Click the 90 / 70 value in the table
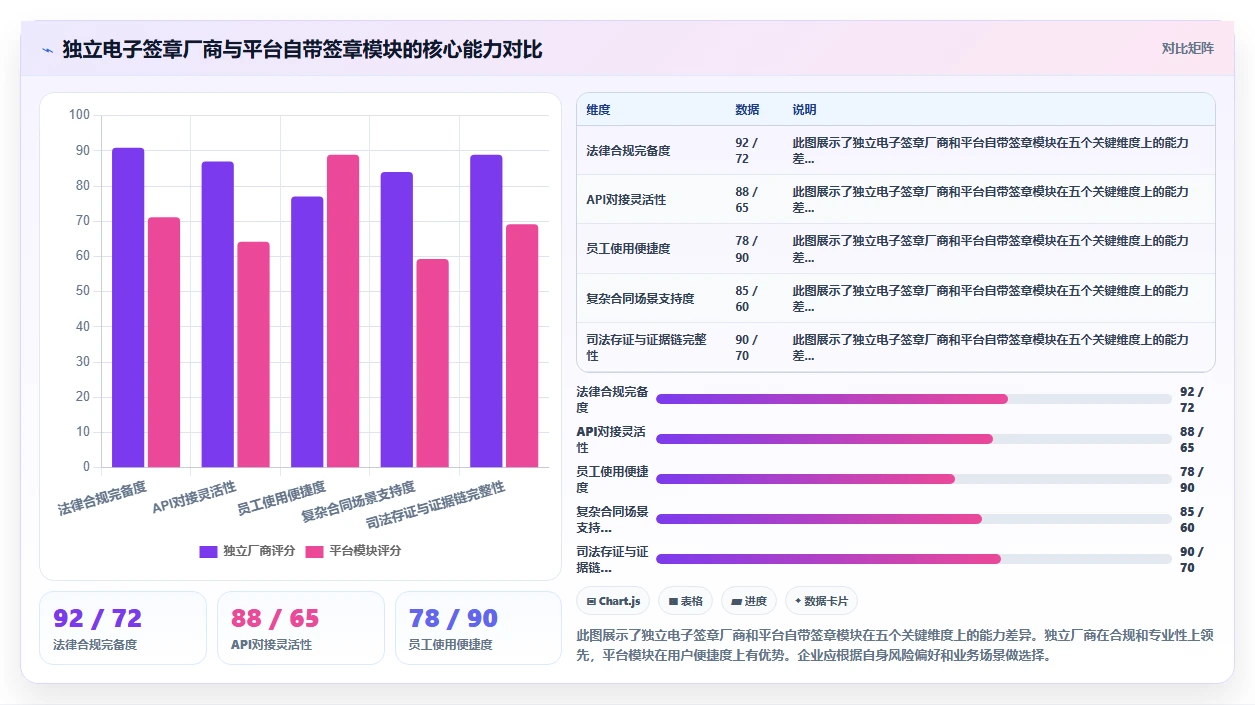 [x=746, y=347]
